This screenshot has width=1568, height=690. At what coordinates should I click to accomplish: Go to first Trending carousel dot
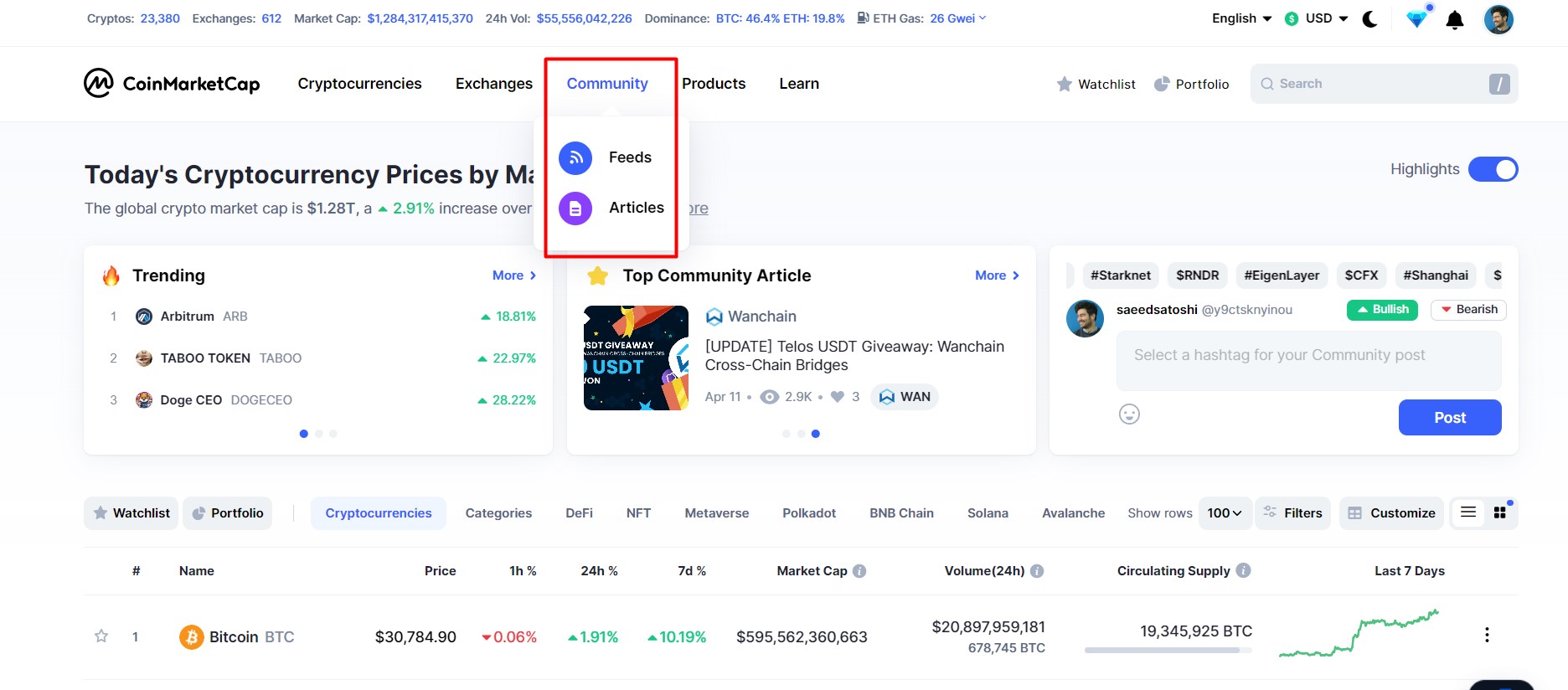[303, 434]
